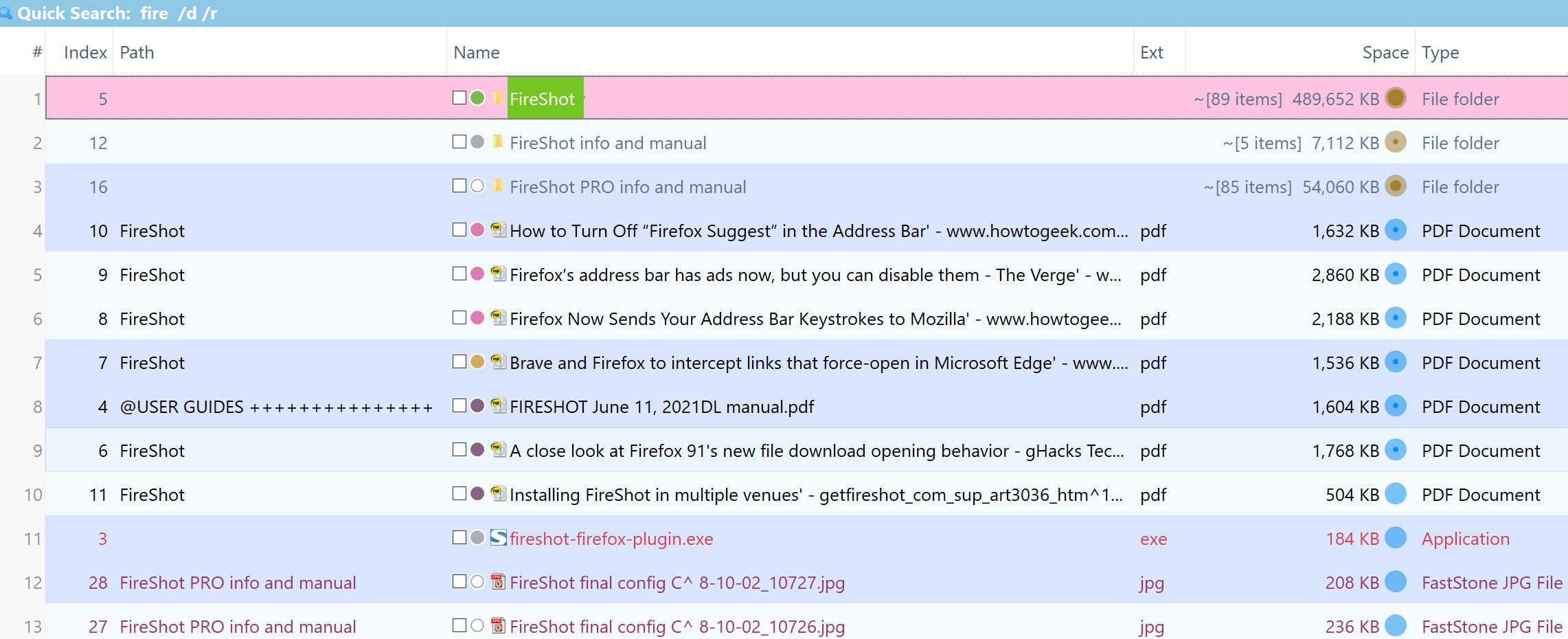The width and height of the screenshot is (1568, 639).
Task: Click 'A close look at Firefox 91's' file name
Action: [817, 451]
